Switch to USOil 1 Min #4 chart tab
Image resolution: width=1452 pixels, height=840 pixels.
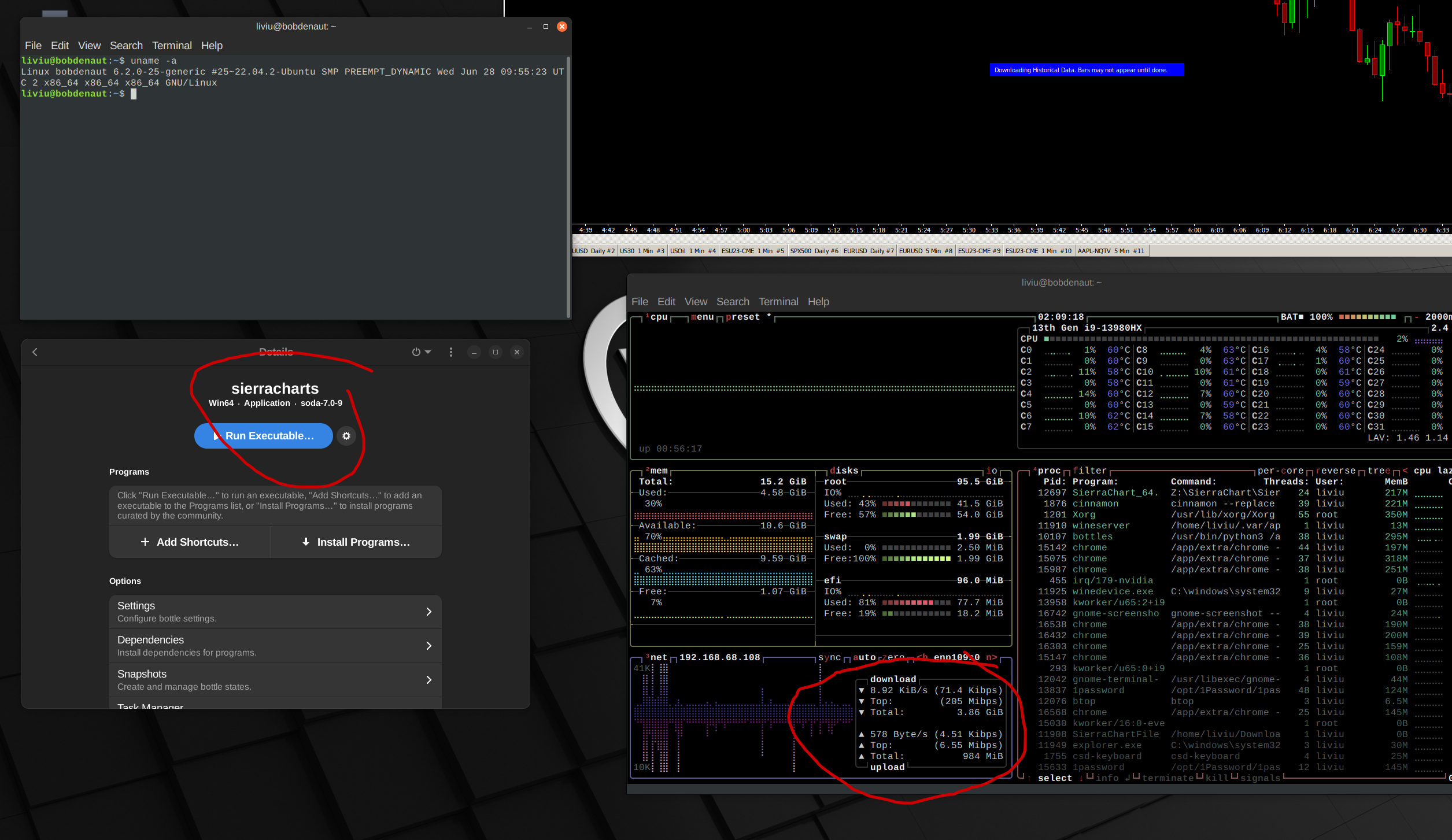(693, 251)
